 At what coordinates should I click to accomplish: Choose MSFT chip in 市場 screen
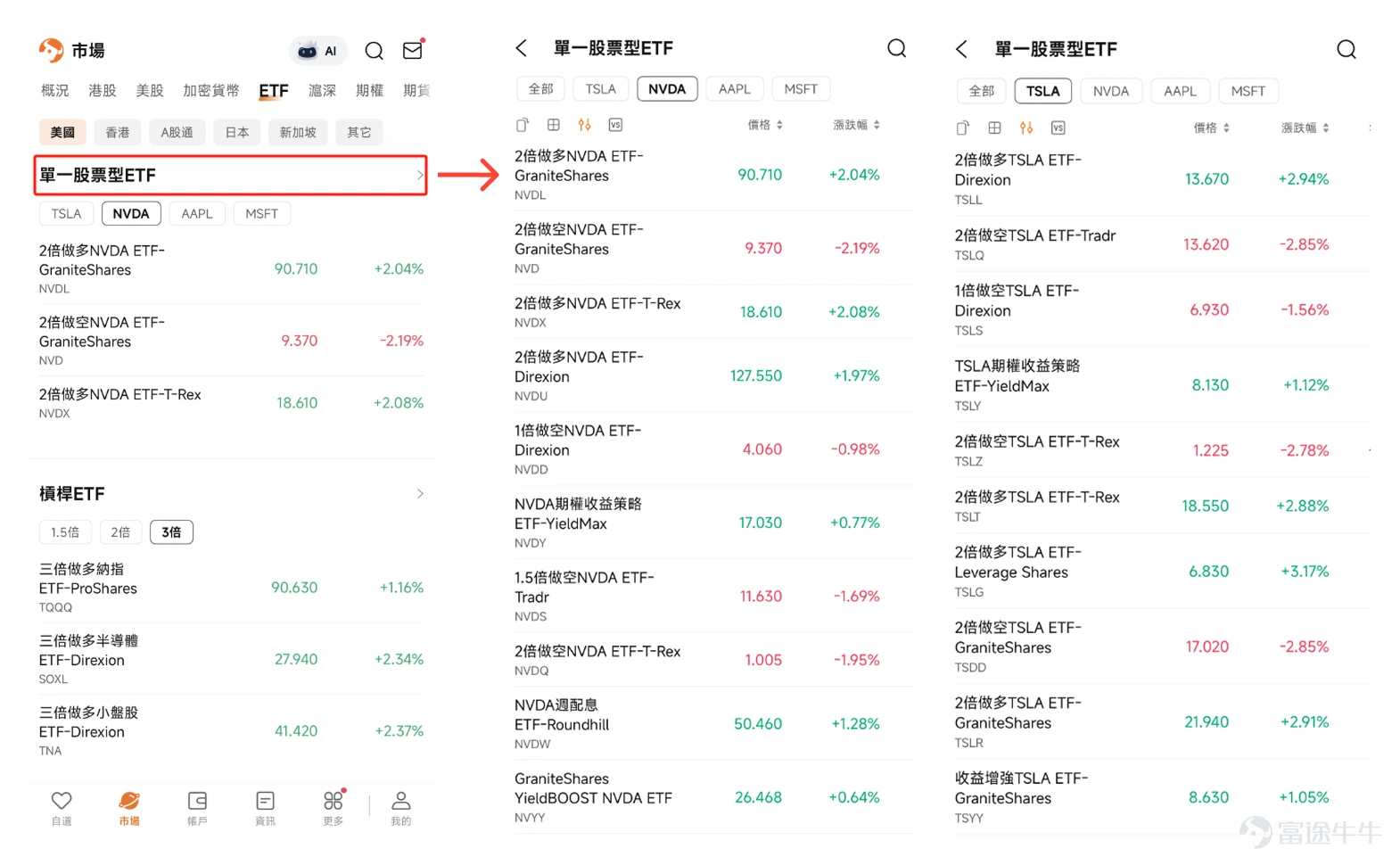point(262,213)
